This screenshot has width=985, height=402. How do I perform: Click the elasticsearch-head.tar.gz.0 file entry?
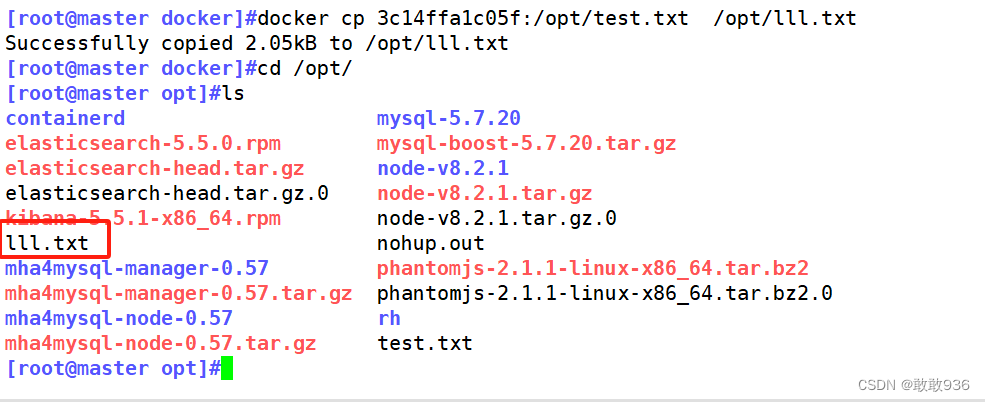tap(167, 193)
